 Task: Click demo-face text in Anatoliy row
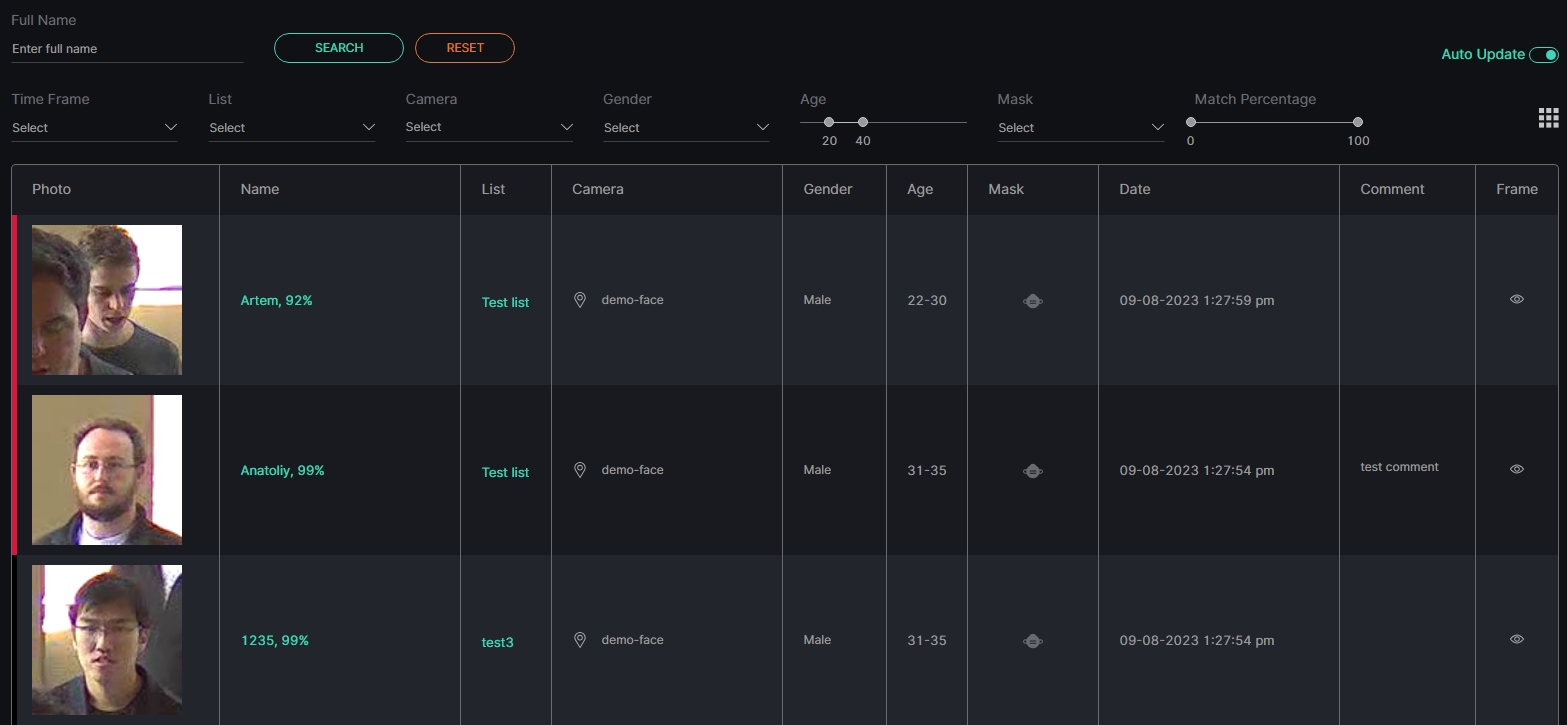pyautogui.click(x=632, y=470)
